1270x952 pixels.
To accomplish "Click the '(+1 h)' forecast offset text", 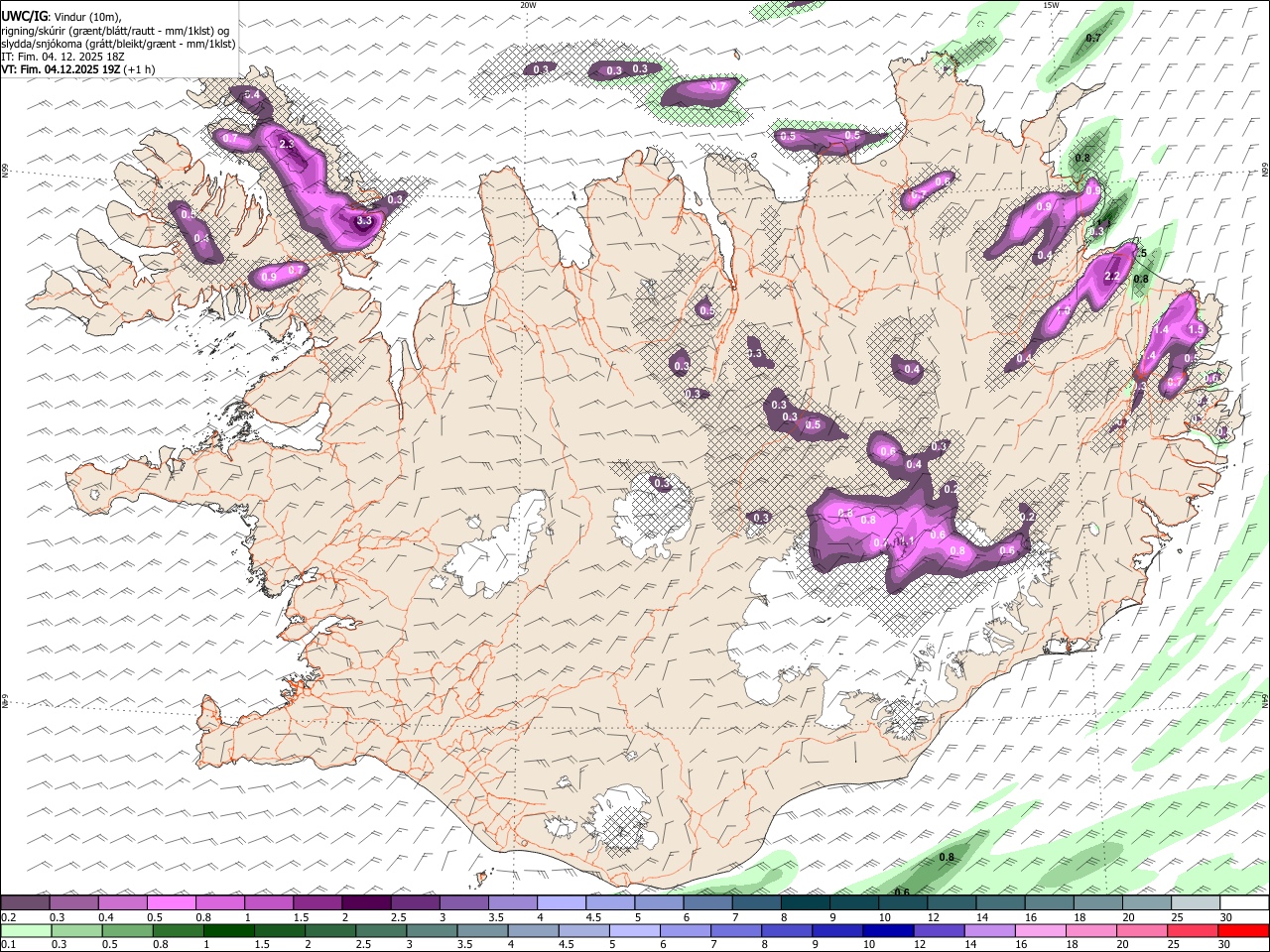I will (140, 69).
